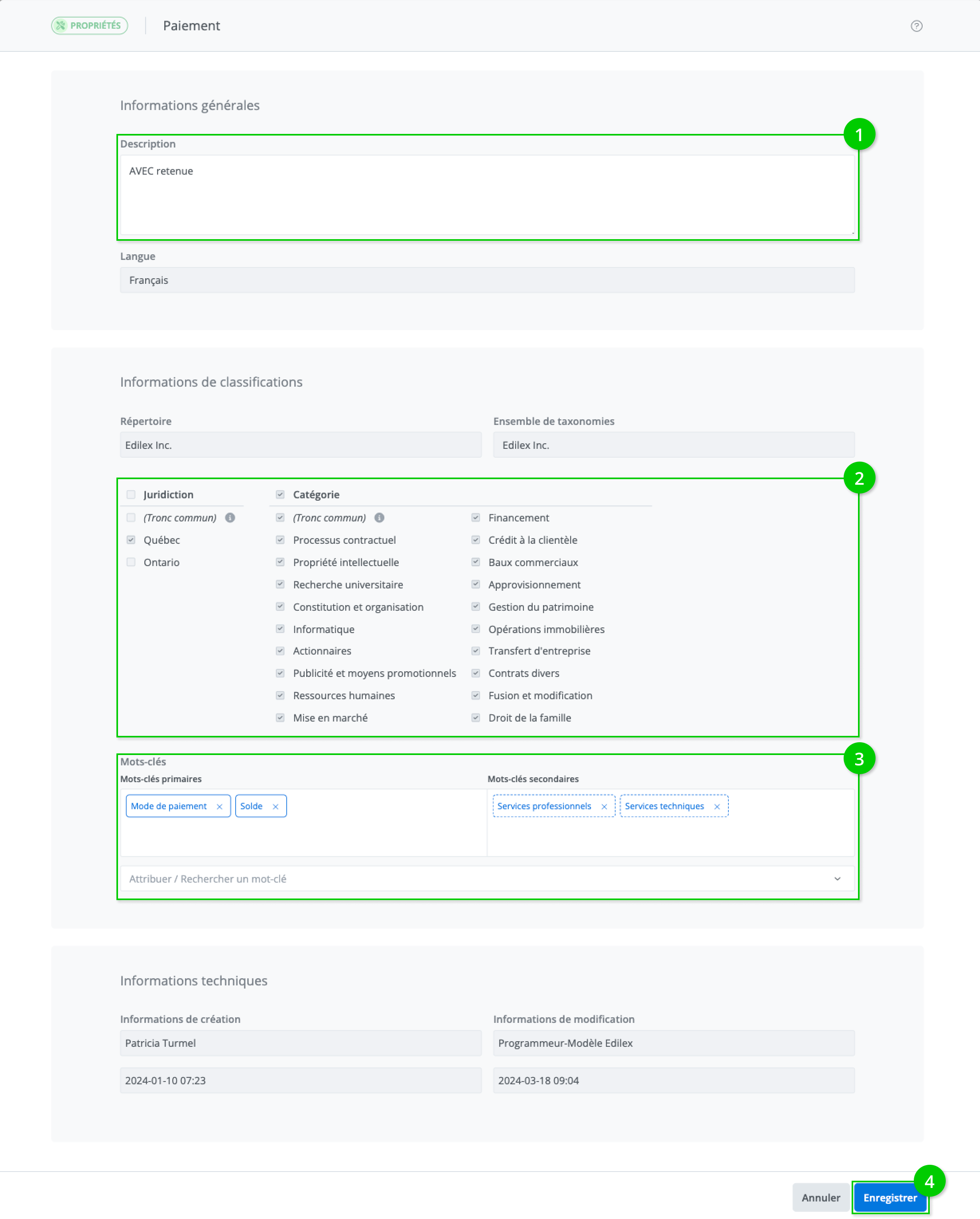The width and height of the screenshot is (980, 1219).
Task: Uncheck the Financement category checkbox
Action: pyautogui.click(x=476, y=518)
